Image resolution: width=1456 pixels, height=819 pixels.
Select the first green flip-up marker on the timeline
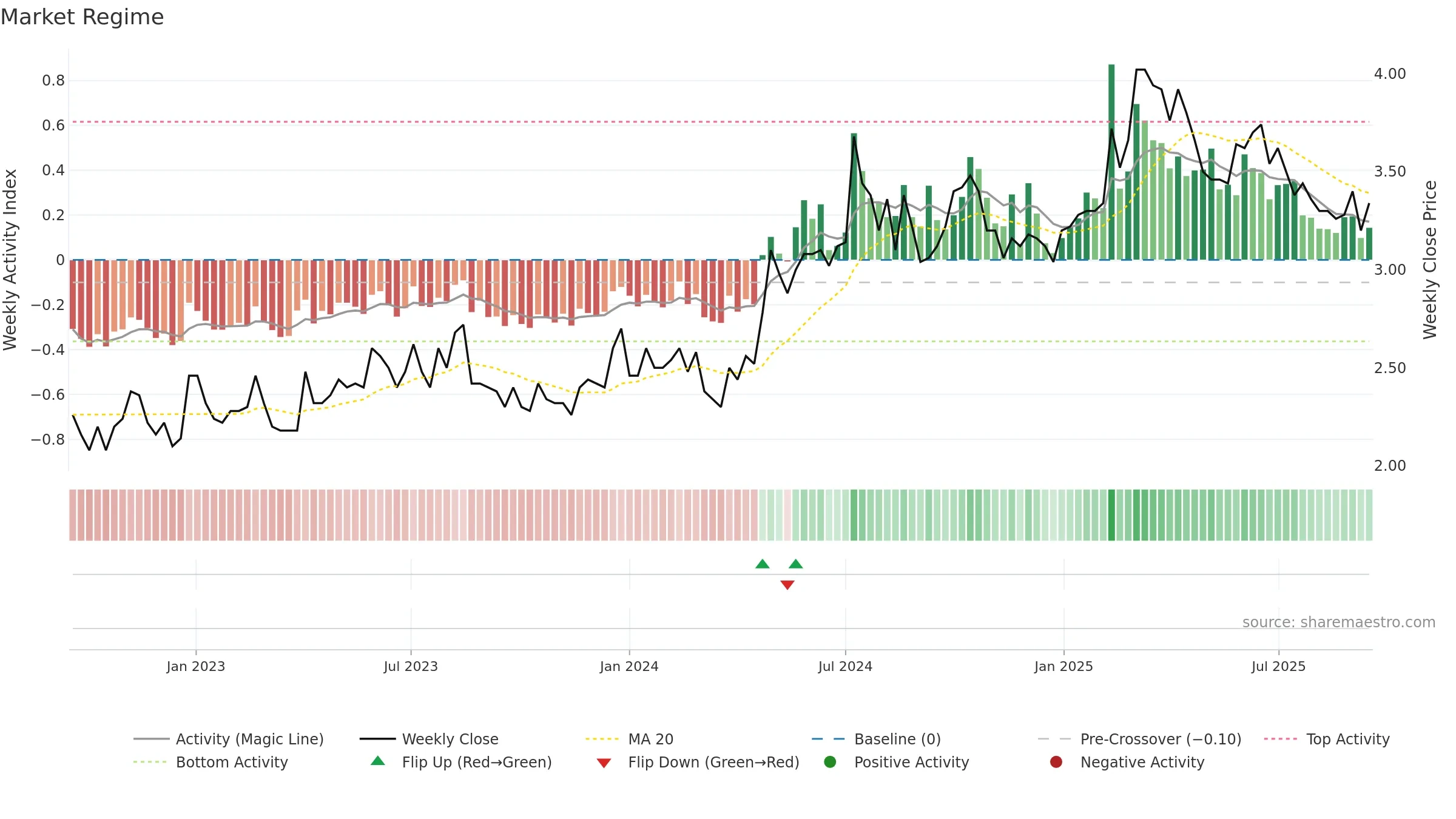click(x=763, y=564)
